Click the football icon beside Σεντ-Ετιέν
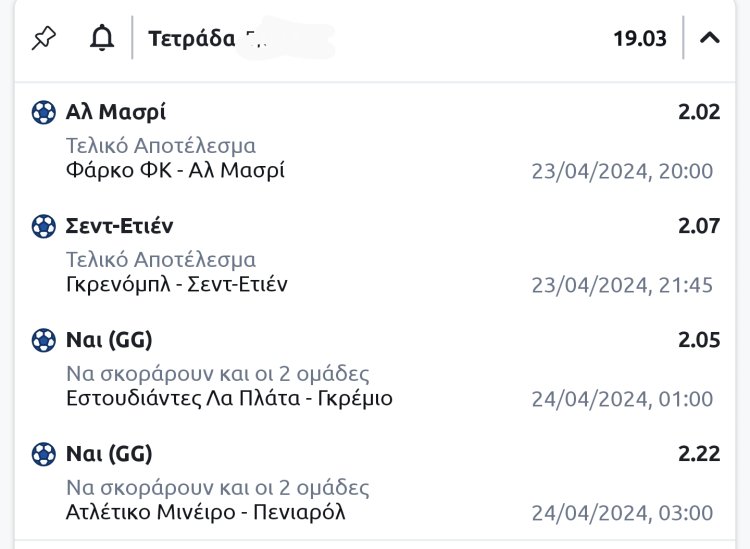 pos(44,227)
